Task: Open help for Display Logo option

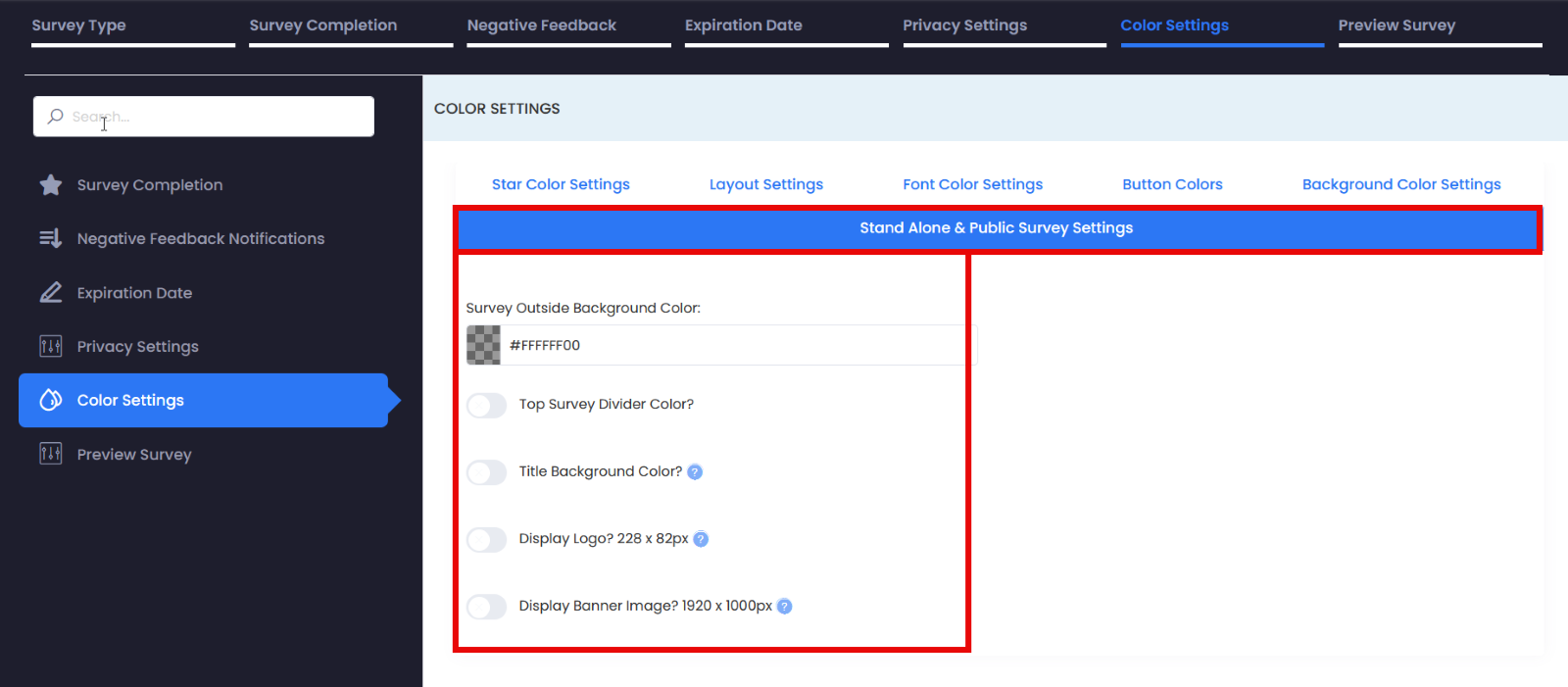Action: (x=701, y=539)
